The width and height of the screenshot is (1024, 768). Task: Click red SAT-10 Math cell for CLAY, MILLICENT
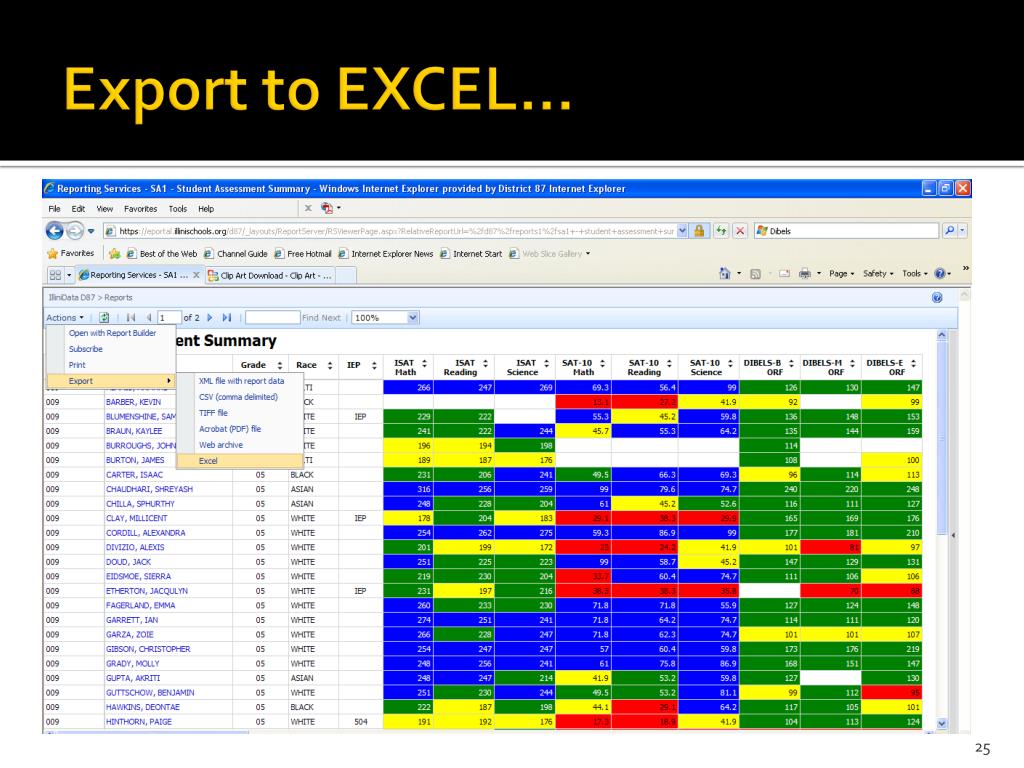583,519
